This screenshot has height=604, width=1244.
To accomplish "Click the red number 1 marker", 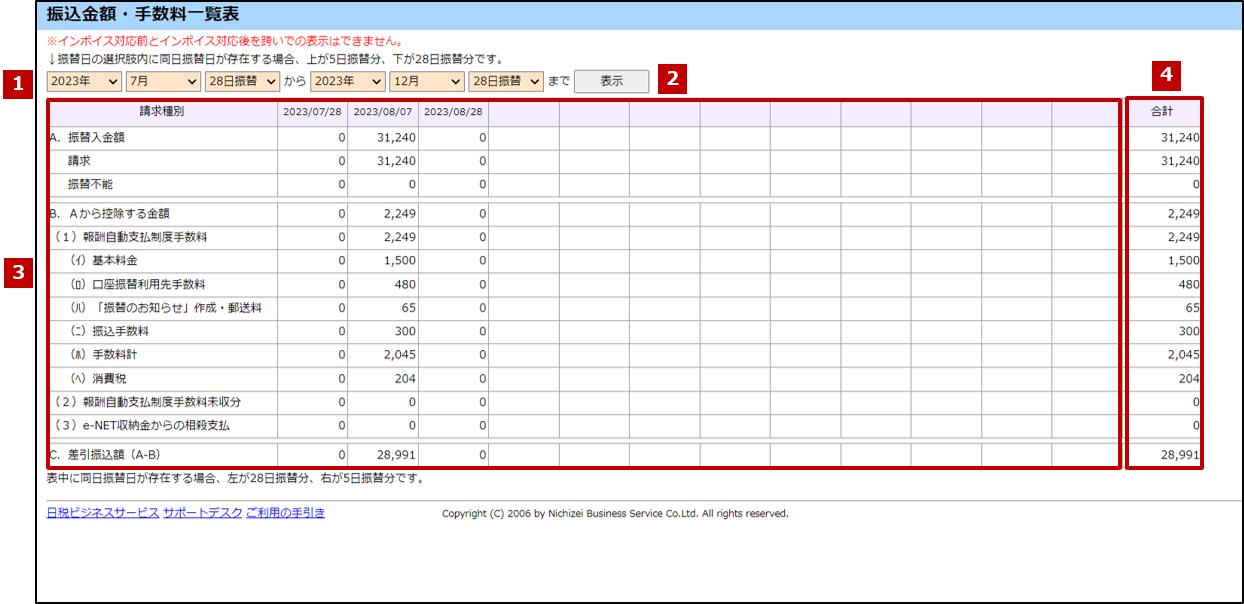I will point(17,83).
